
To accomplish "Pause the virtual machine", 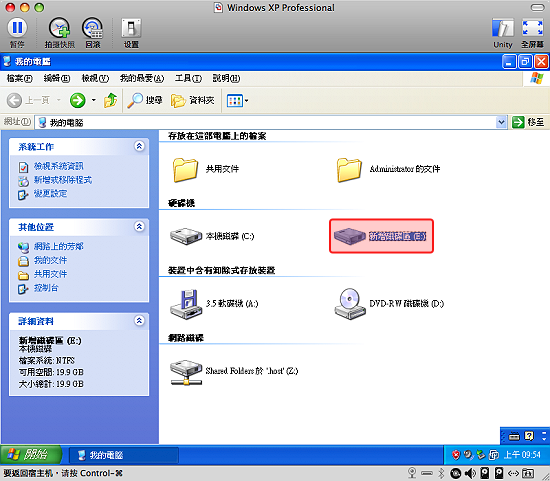I will pyautogui.click(x=17, y=33).
